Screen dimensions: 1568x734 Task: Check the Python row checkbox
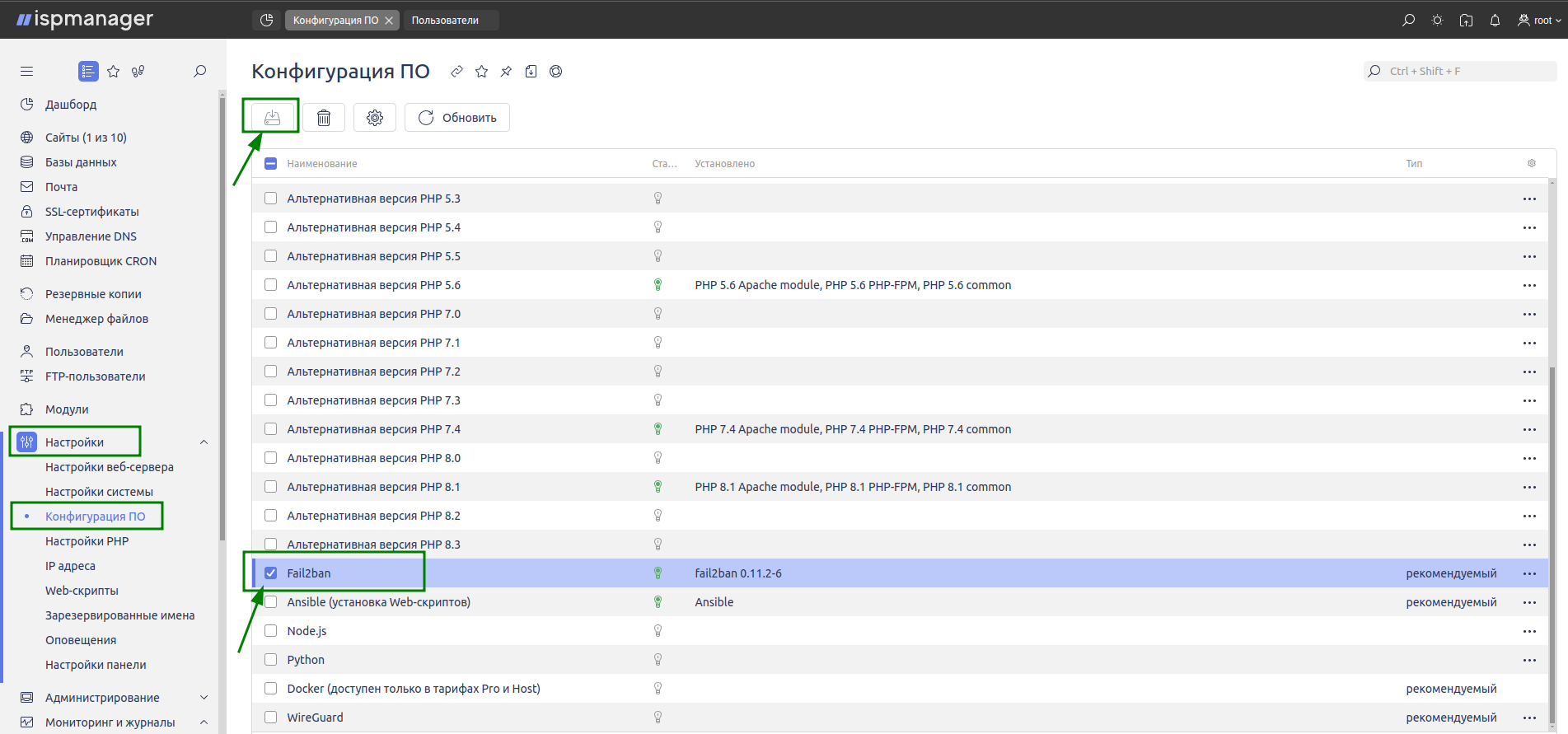pyautogui.click(x=270, y=660)
